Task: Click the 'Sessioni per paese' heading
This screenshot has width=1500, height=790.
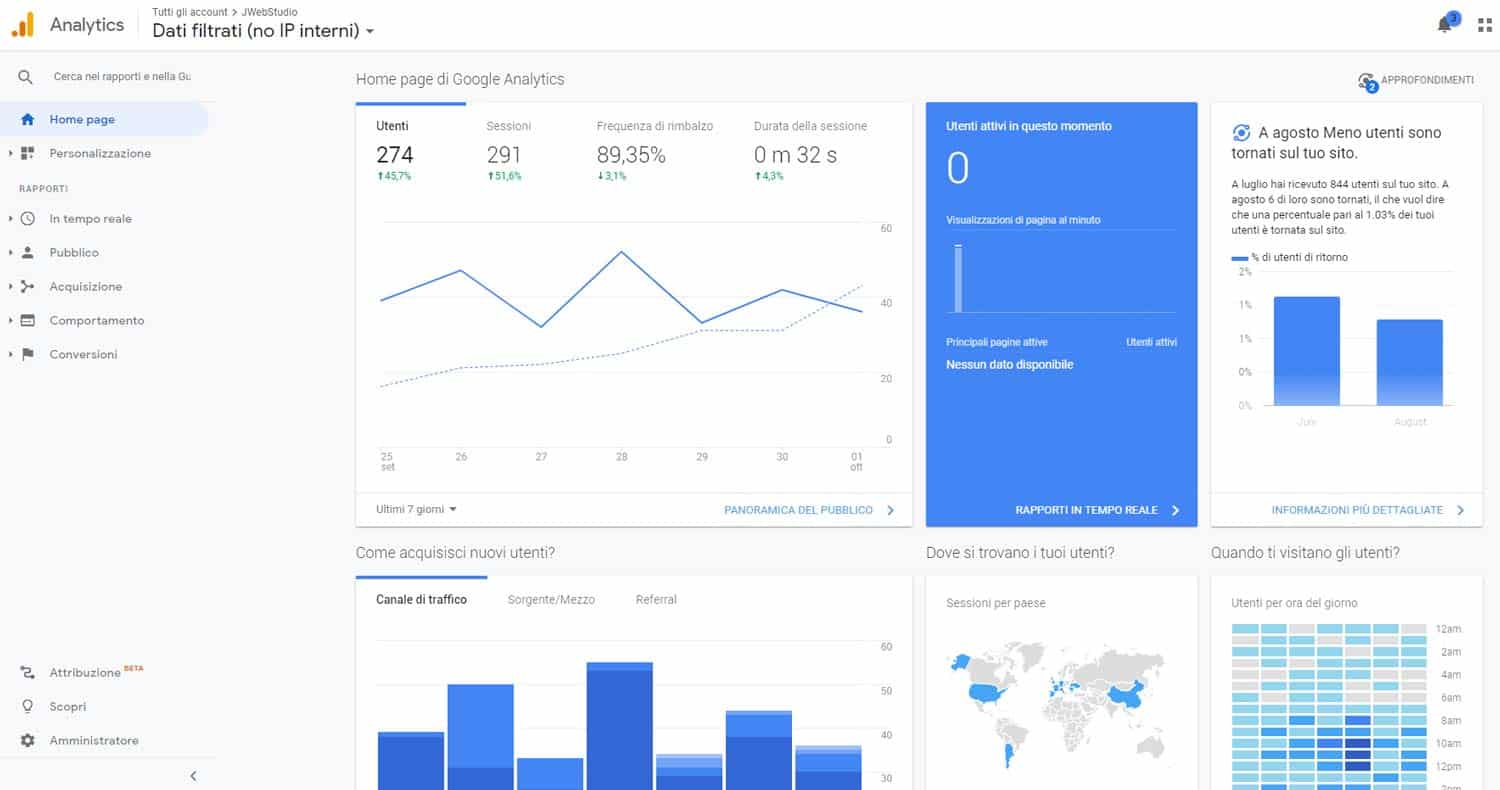Action: (996, 603)
